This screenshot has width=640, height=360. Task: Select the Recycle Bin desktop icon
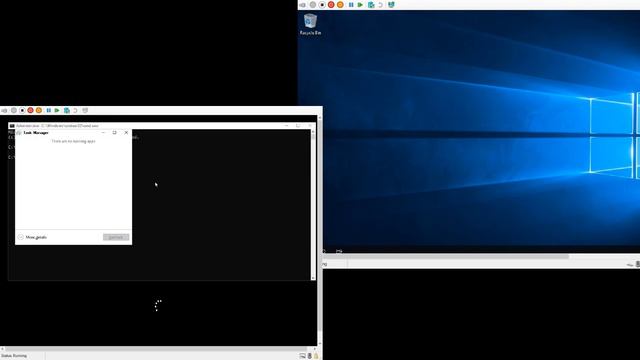[x=310, y=24]
